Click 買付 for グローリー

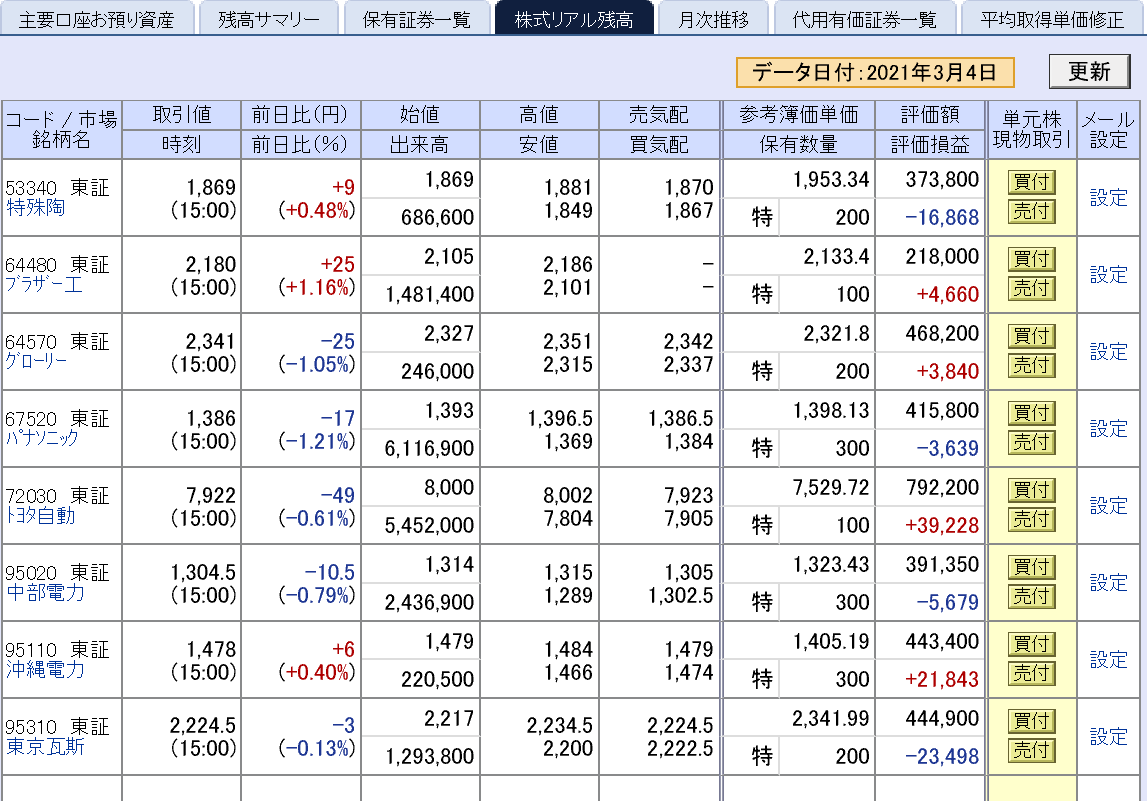point(1031,336)
